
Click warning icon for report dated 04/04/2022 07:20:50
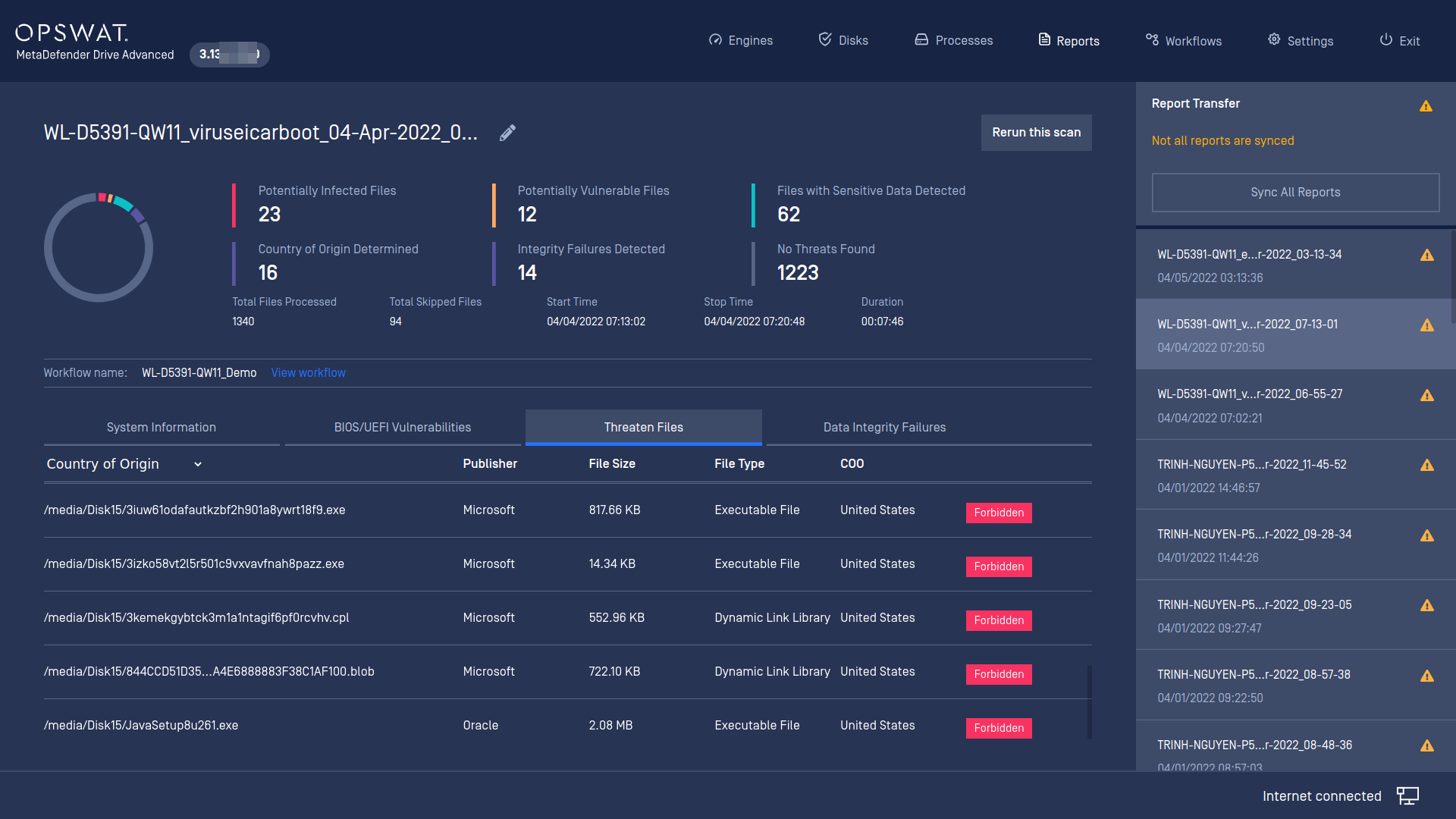coord(1427,325)
